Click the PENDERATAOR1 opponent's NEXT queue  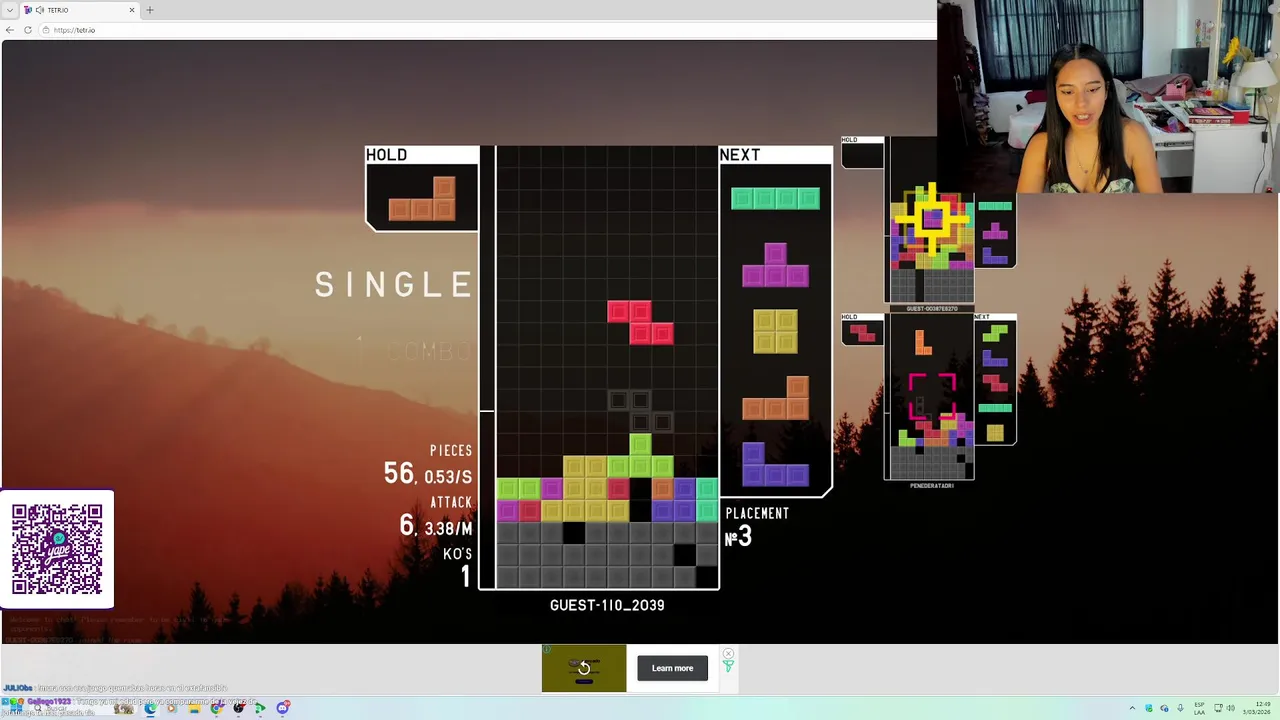pos(995,381)
